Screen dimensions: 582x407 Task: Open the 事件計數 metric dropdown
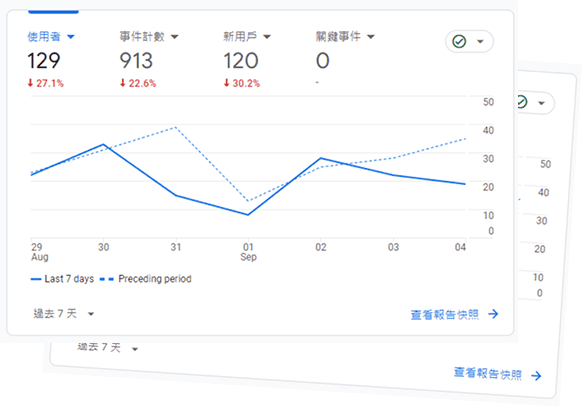[x=149, y=36]
